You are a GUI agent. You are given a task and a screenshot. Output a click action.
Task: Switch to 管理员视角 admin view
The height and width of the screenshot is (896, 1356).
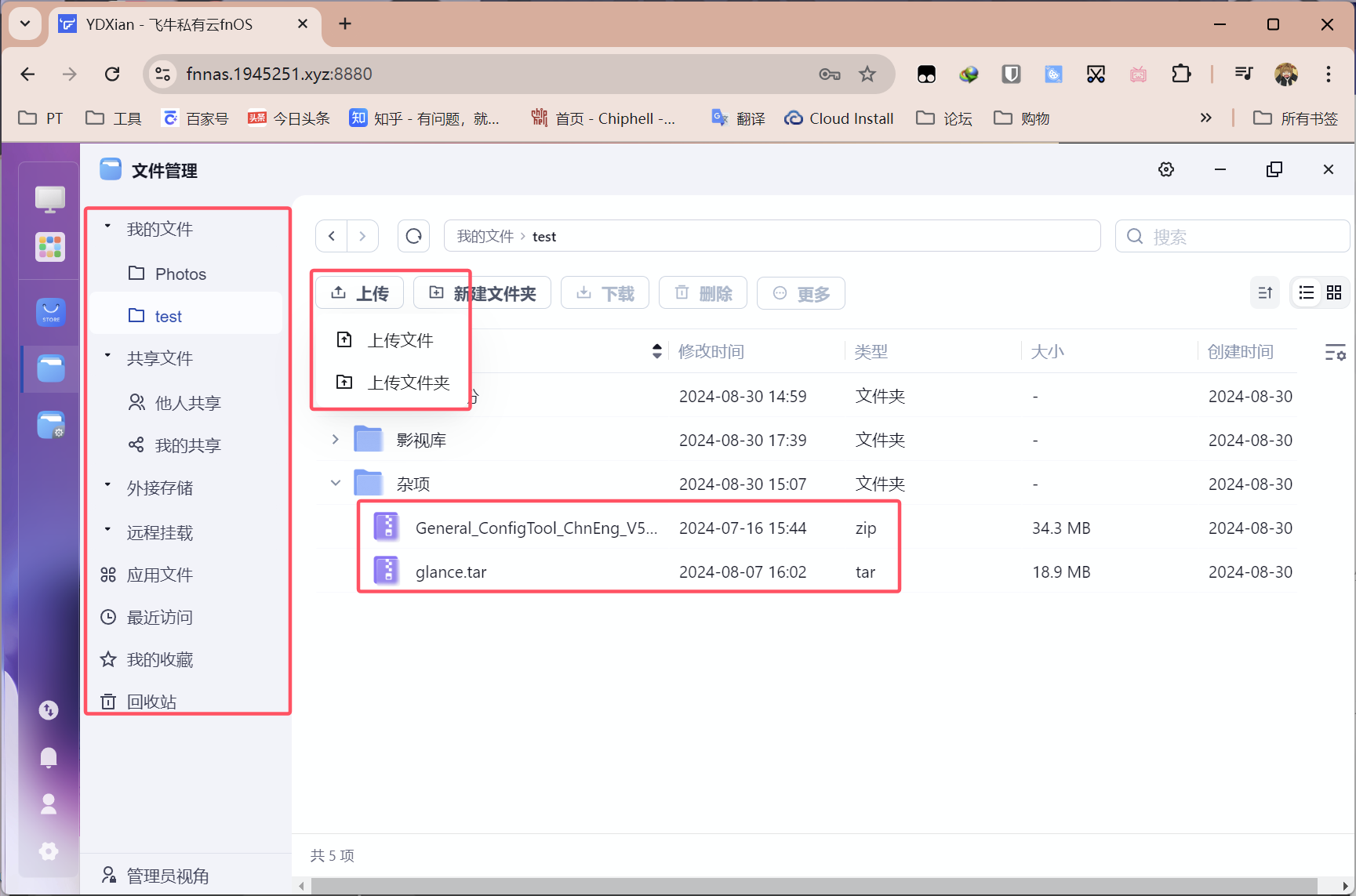click(155, 876)
